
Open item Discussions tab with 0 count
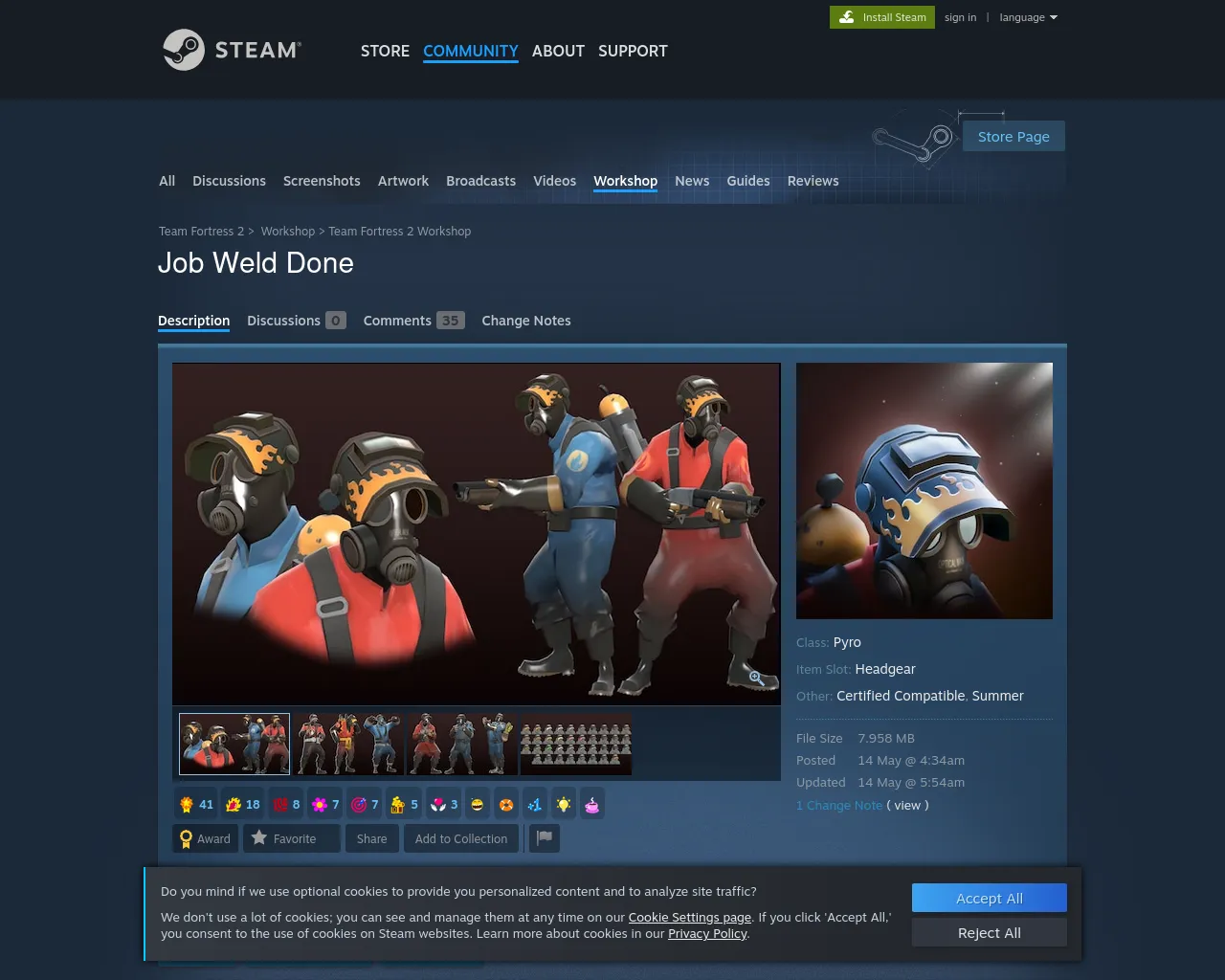point(296,321)
